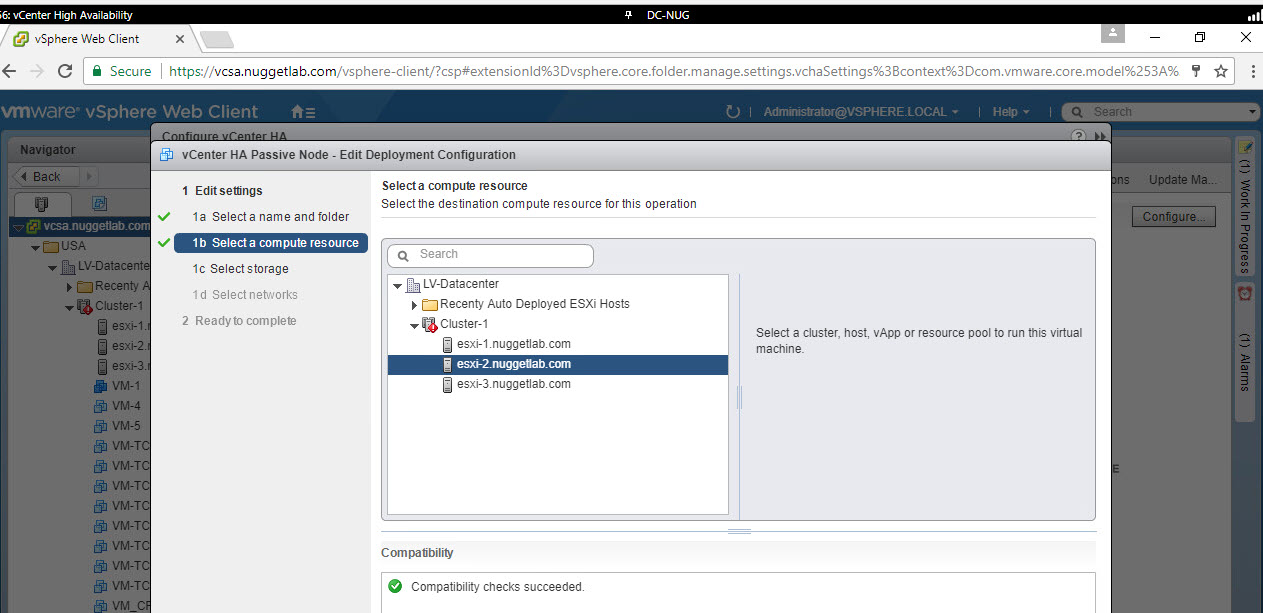The height and width of the screenshot is (613, 1263).
Task: Reload the page in Chrome
Action: [x=65, y=72]
